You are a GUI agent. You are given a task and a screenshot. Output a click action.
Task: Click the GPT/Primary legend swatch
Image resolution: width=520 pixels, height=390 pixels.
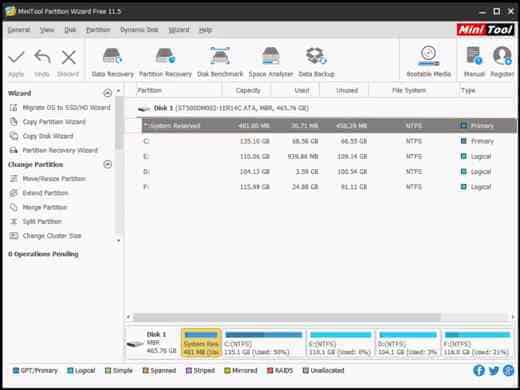tap(15, 371)
